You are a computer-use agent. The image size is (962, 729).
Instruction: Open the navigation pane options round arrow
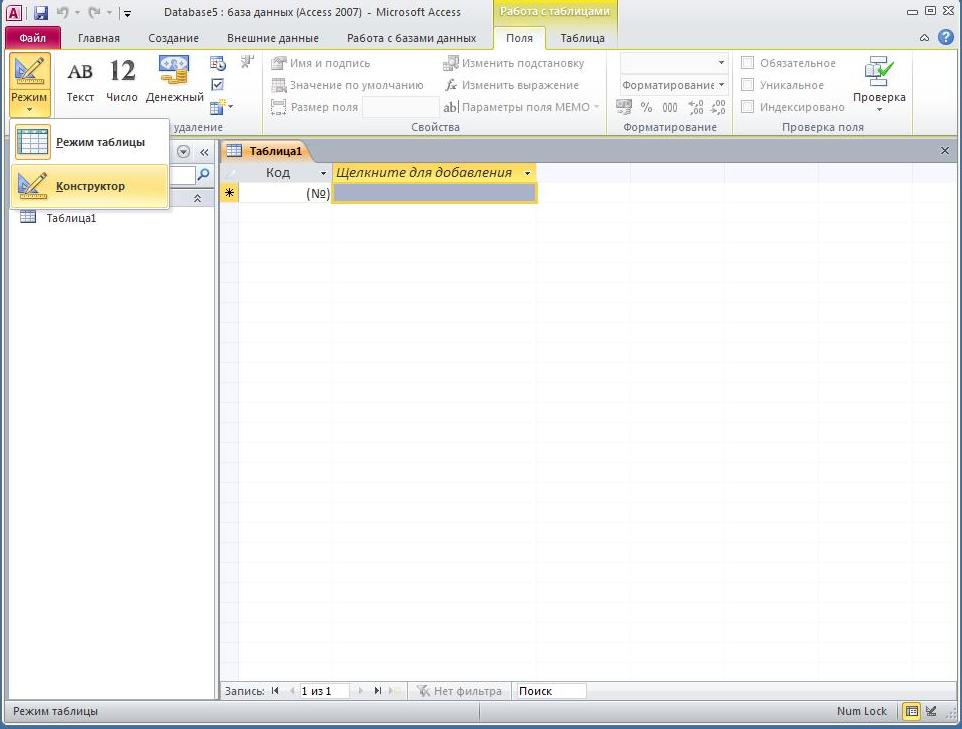point(183,152)
